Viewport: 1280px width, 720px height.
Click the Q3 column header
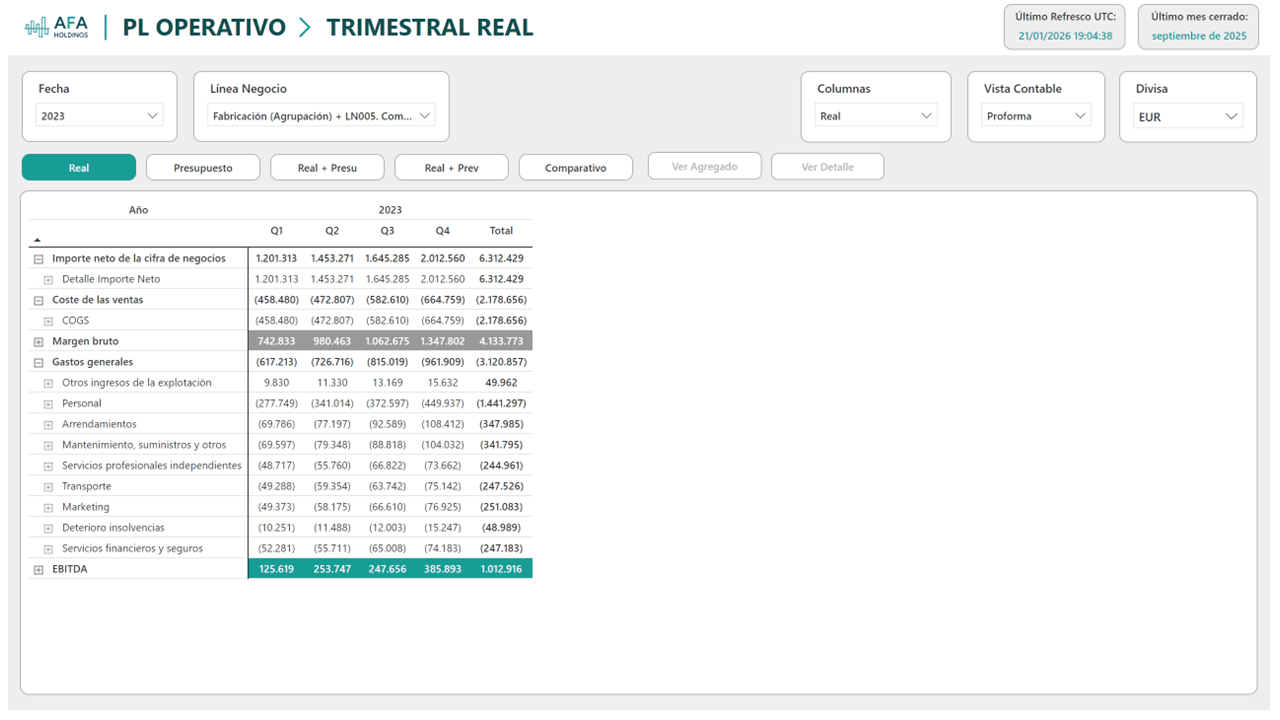387,231
